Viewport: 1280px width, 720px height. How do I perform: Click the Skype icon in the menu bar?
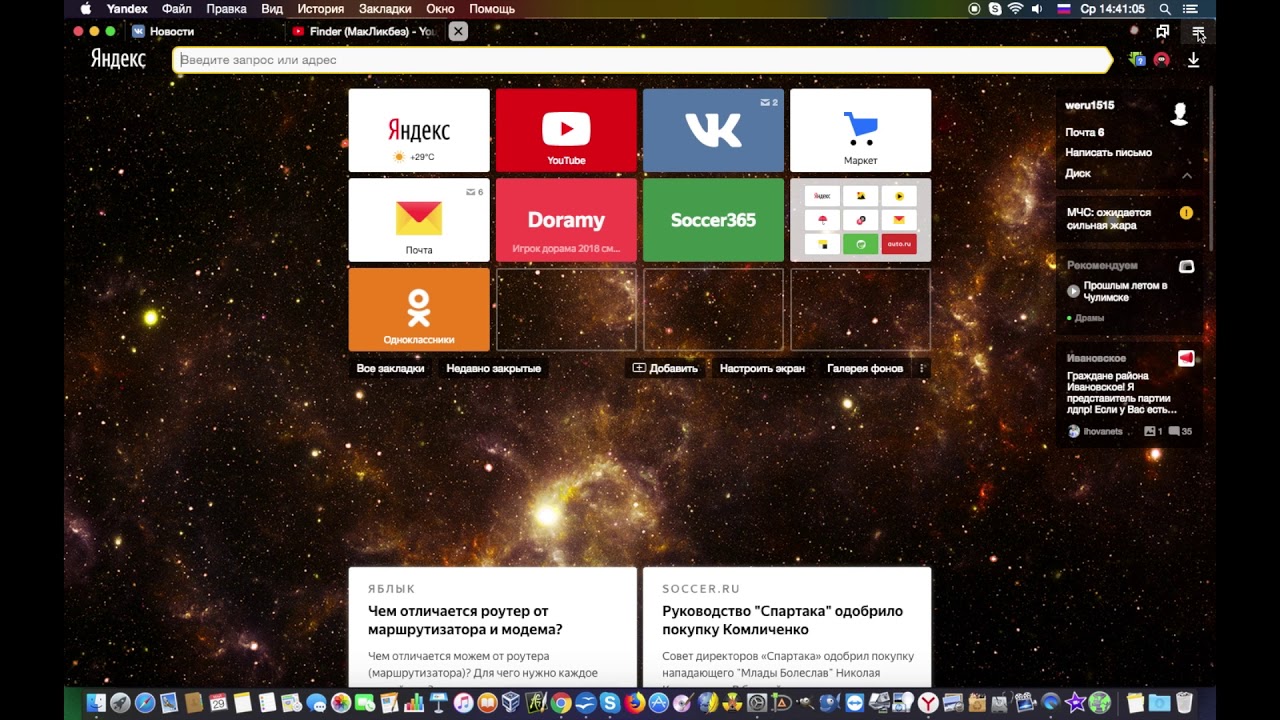click(995, 9)
